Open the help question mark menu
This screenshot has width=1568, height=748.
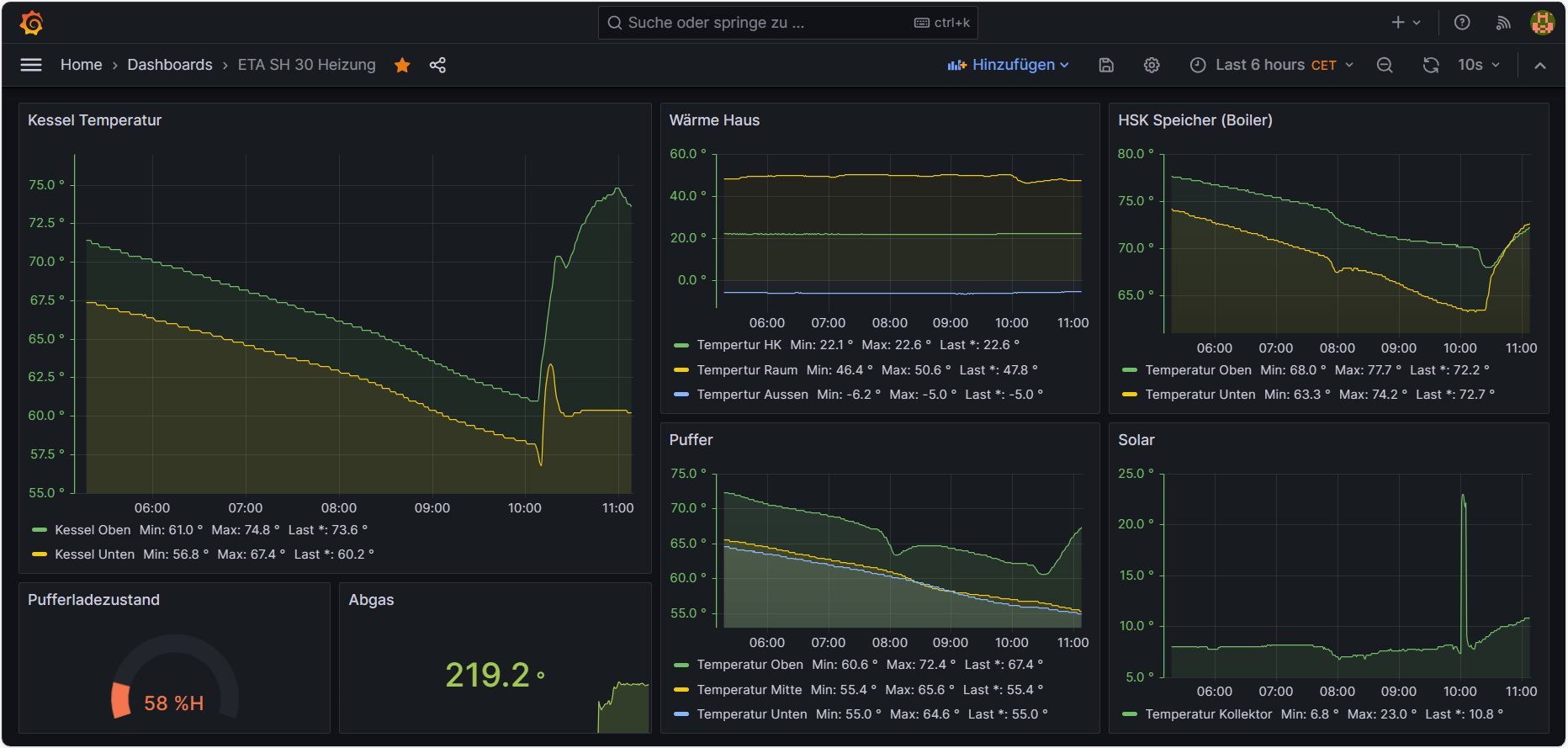1462,23
